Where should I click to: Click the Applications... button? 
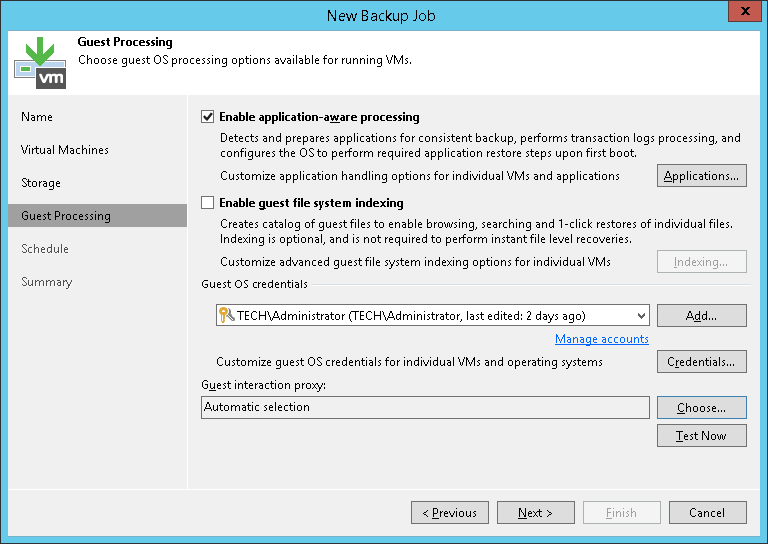701,176
